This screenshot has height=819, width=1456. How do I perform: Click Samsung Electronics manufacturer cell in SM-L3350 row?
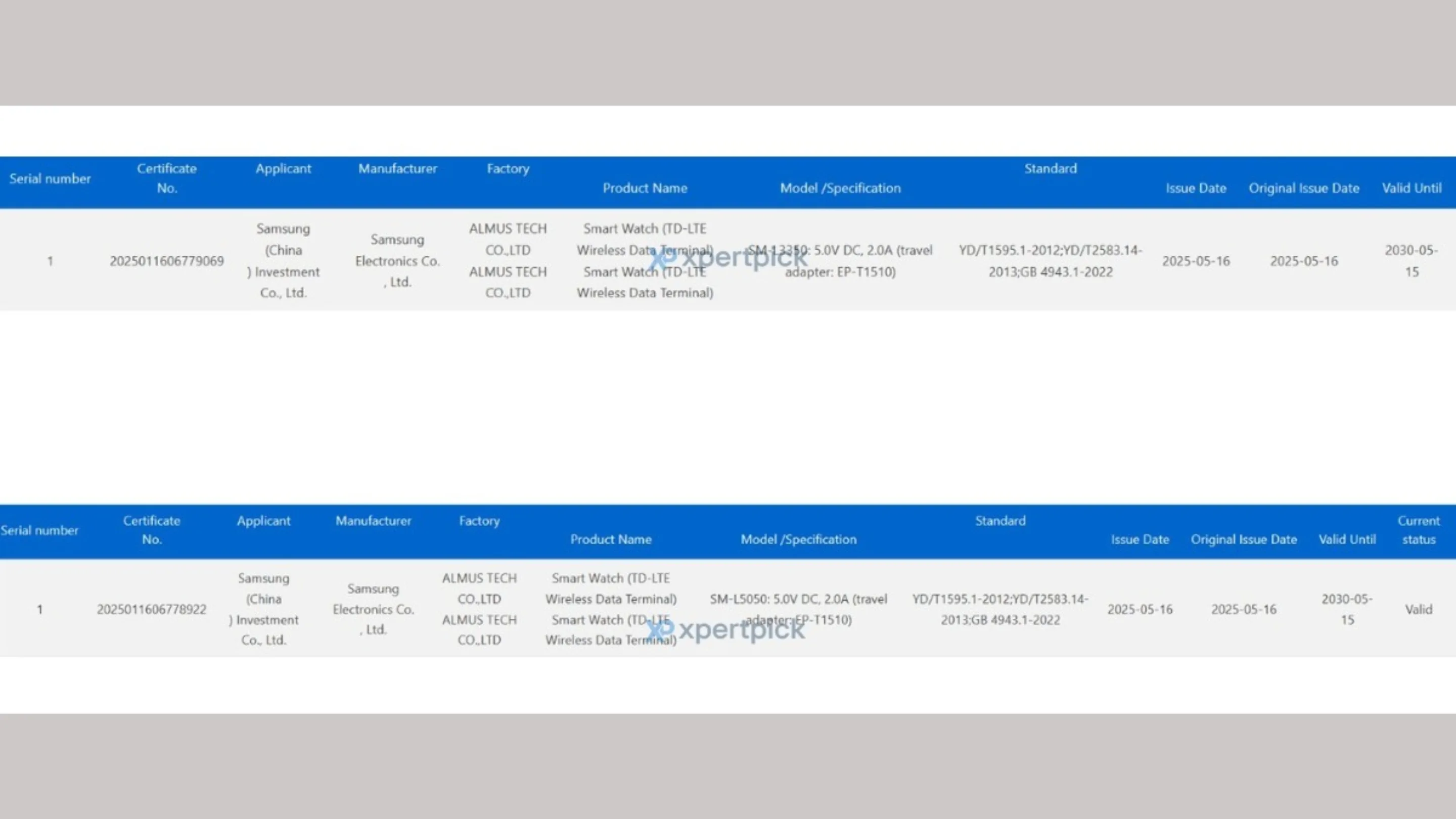coord(397,260)
